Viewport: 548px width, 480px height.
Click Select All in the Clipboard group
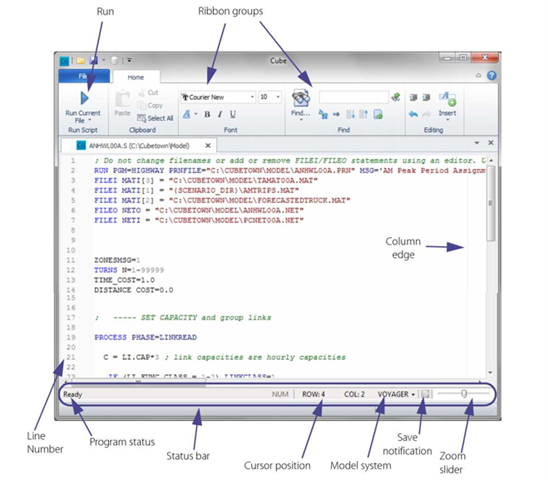155,118
